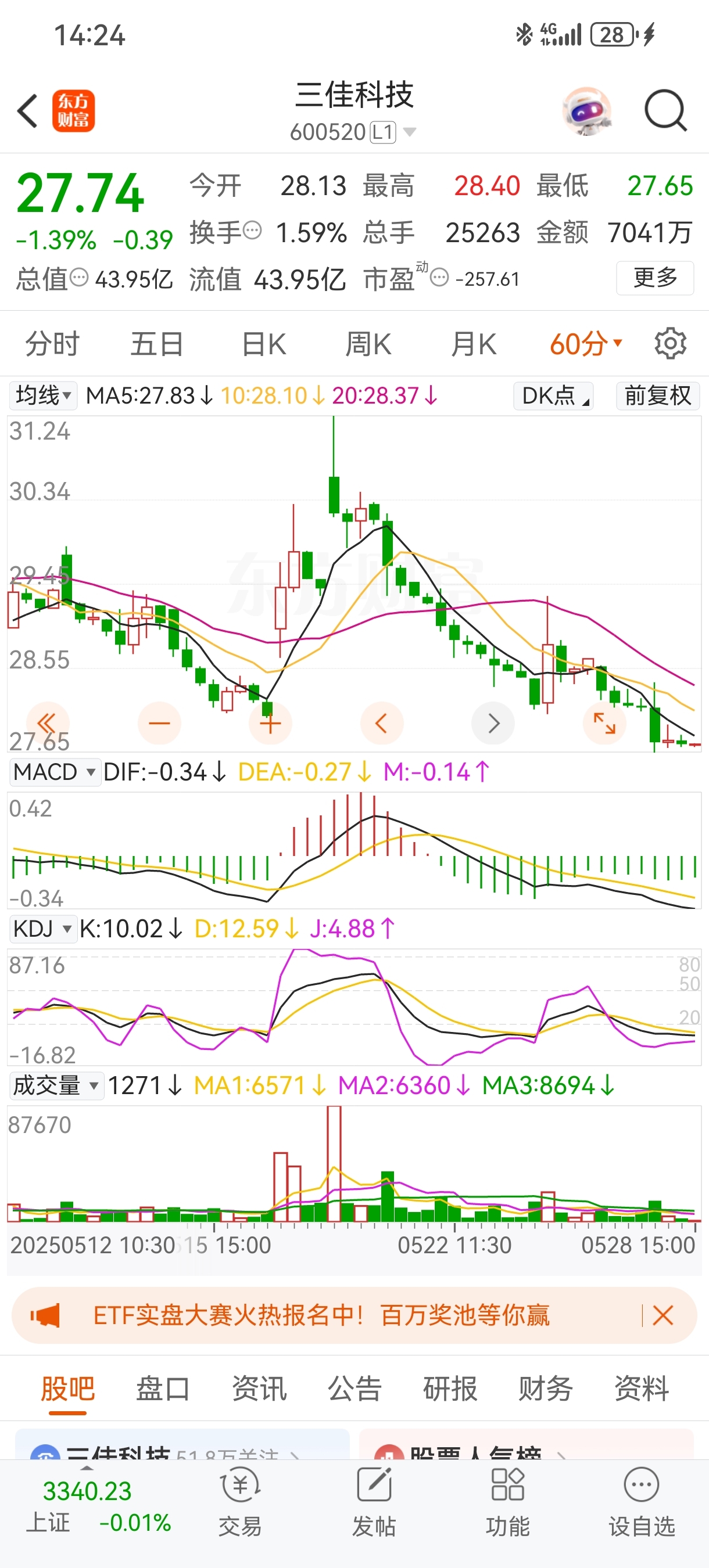Tap DIF:-0.34 MACD value
The width and height of the screenshot is (709, 1568).
tap(165, 772)
